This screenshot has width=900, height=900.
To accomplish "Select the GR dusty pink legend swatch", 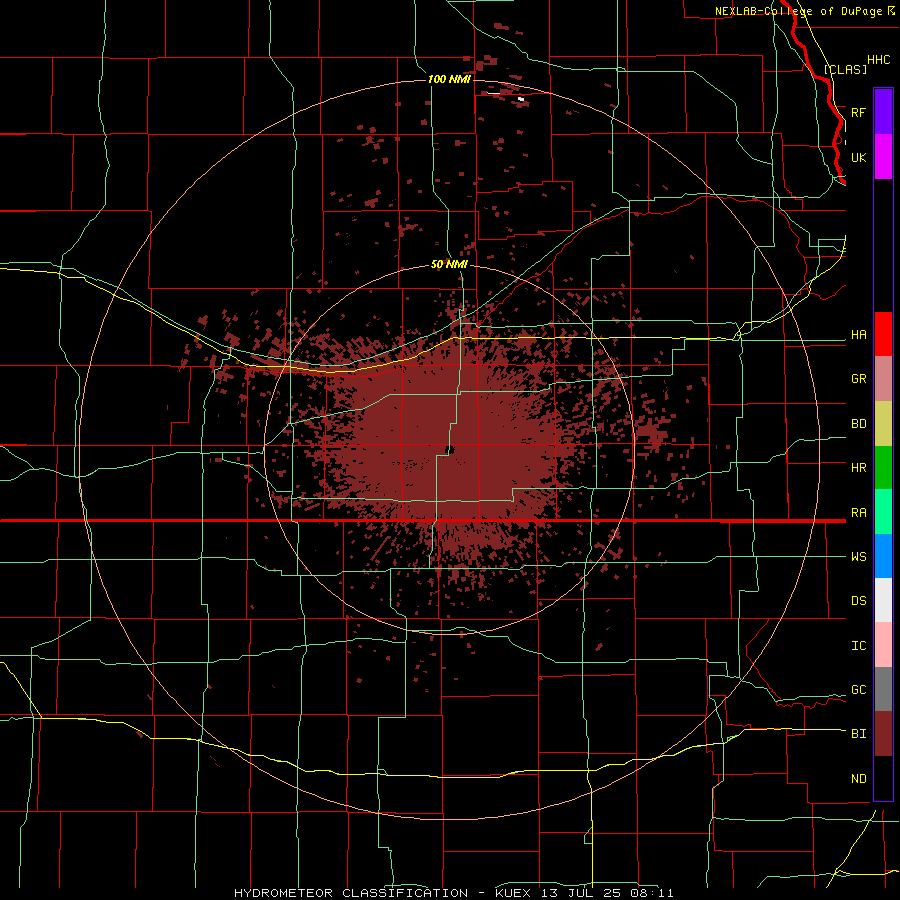I will coord(883,379).
